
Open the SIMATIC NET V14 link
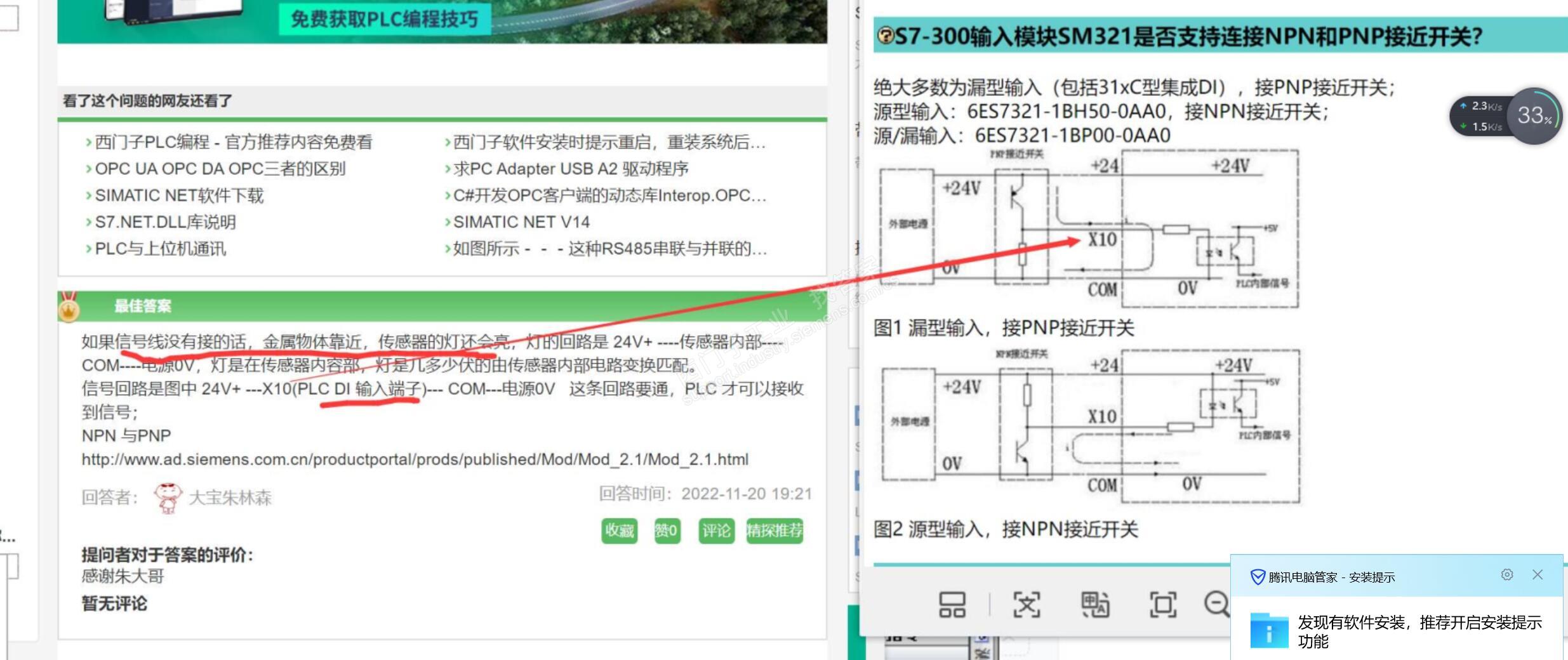(x=521, y=222)
